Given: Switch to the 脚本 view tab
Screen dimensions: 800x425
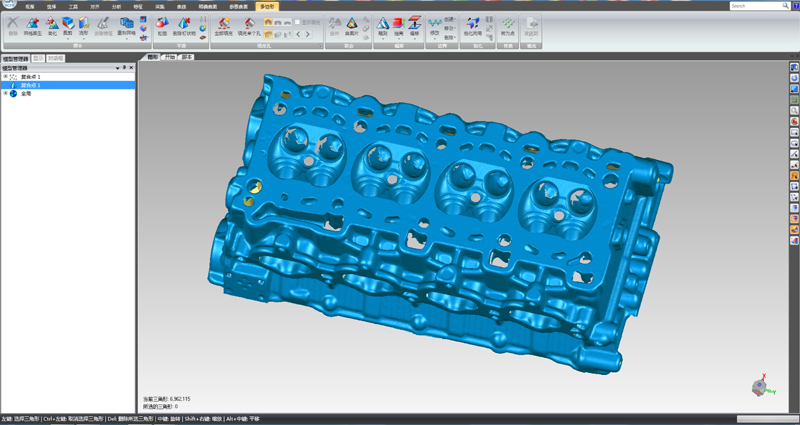Looking at the screenshot, I should [188, 58].
